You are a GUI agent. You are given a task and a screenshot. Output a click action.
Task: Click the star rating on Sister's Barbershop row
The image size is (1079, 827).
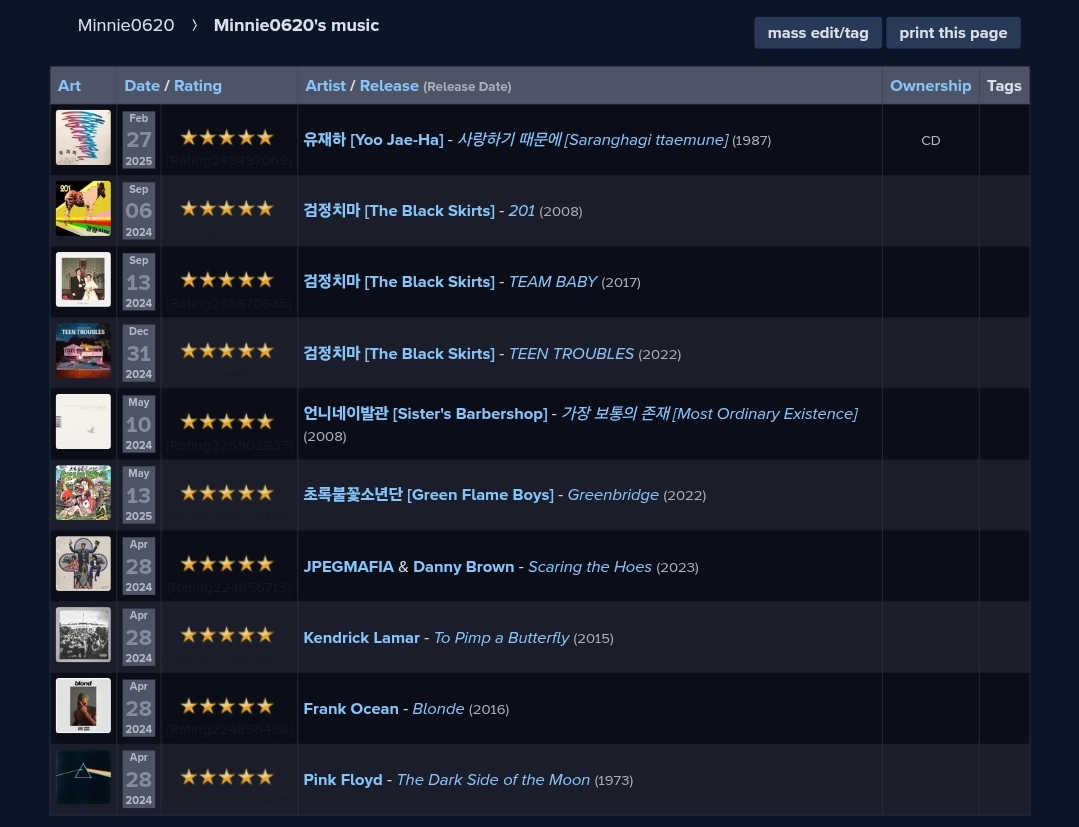(227, 422)
